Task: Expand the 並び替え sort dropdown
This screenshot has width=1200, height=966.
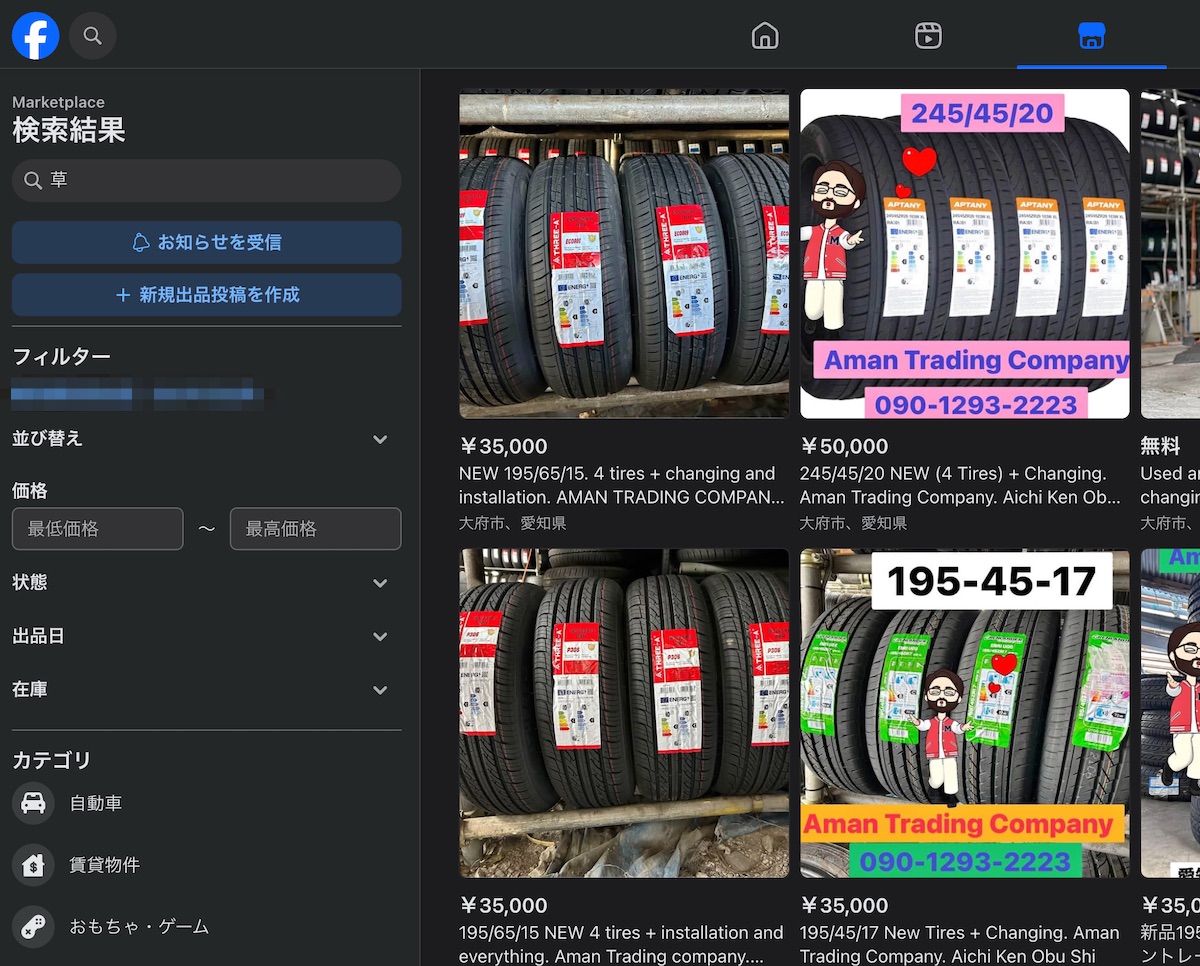Action: (x=380, y=439)
